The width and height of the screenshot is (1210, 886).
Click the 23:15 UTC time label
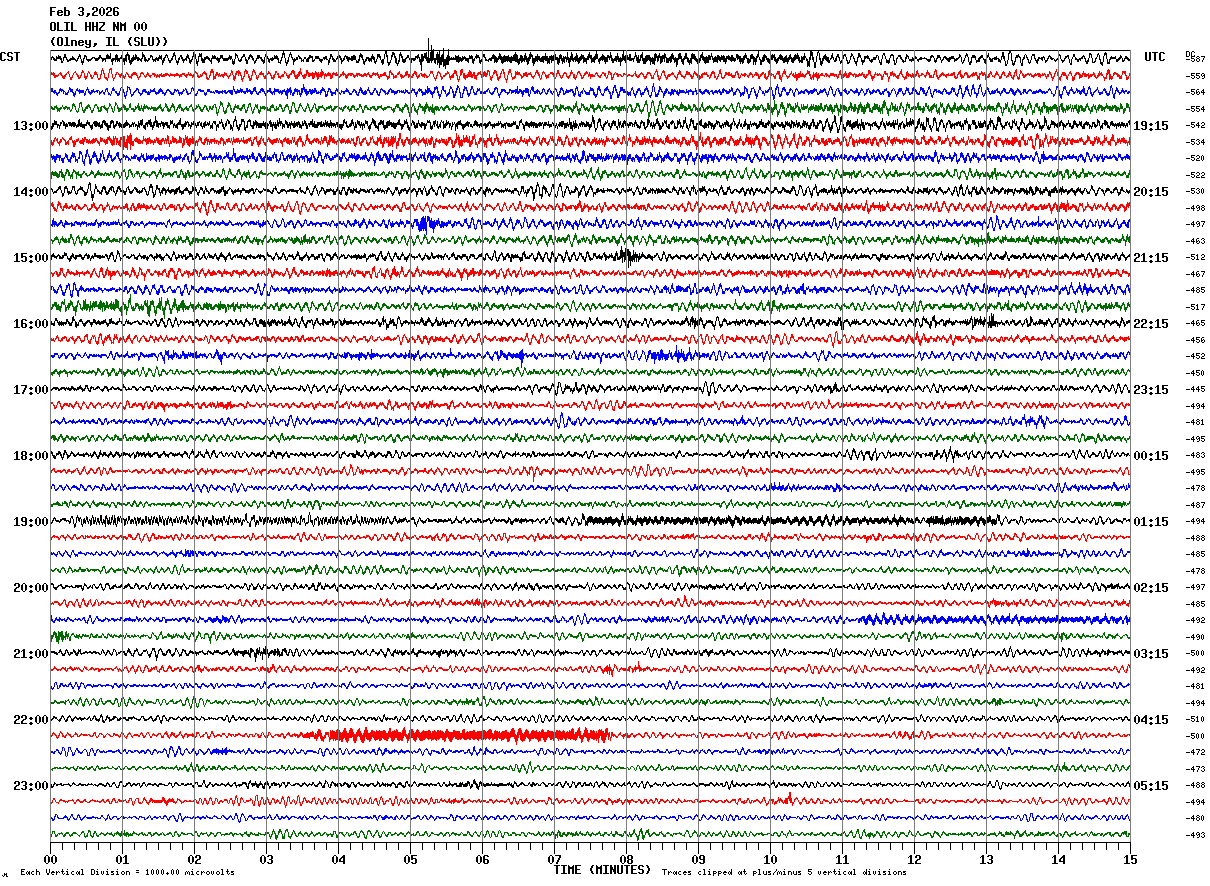(x=1151, y=390)
